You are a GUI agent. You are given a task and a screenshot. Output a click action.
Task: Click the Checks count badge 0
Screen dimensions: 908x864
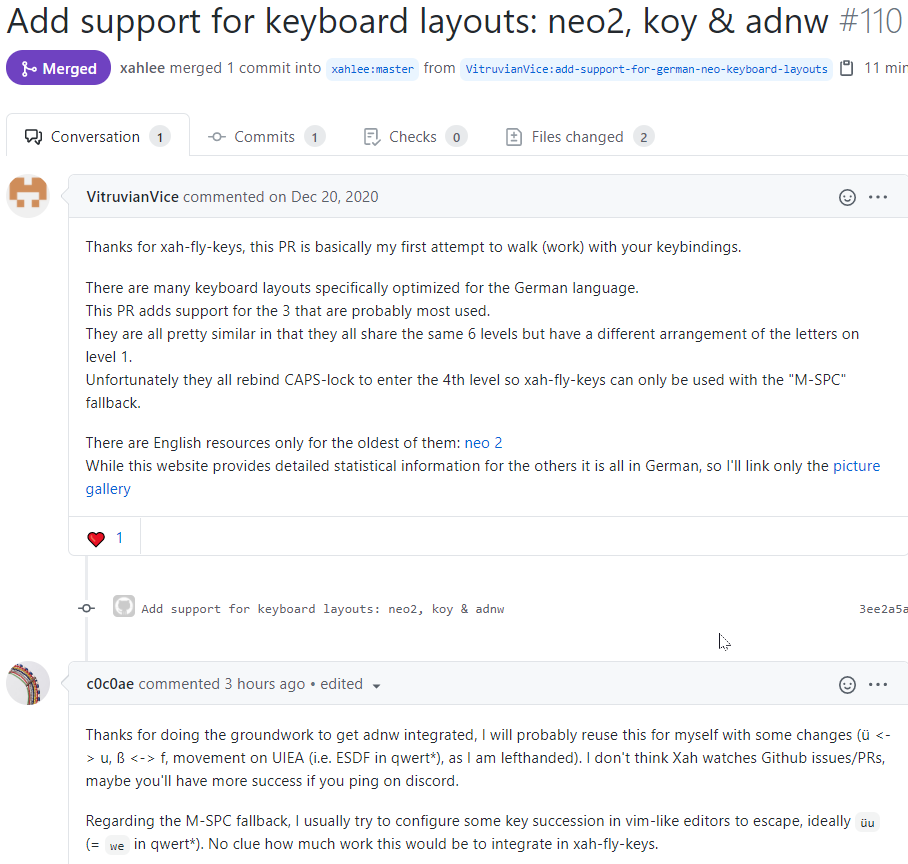[x=456, y=137]
